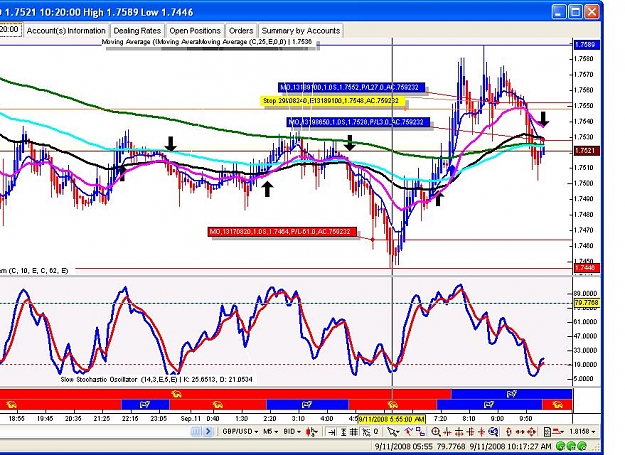Open the chart properties sheet icon
The image size is (625, 455).
click(x=547, y=432)
